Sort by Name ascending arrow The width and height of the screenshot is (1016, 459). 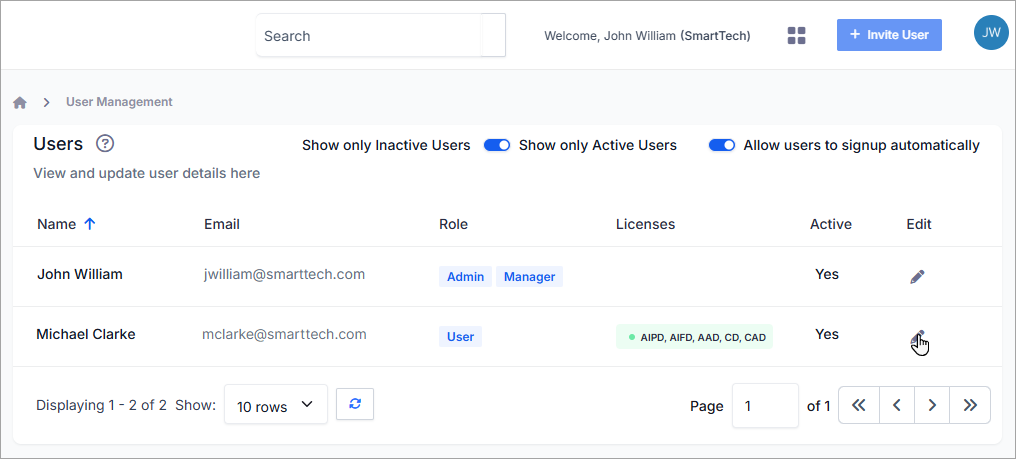(90, 224)
